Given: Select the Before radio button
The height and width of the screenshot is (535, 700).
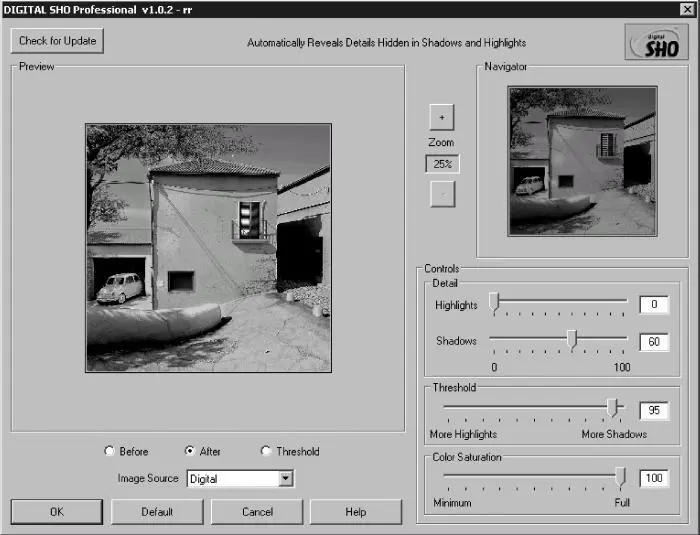Looking at the screenshot, I should [x=109, y=451].
